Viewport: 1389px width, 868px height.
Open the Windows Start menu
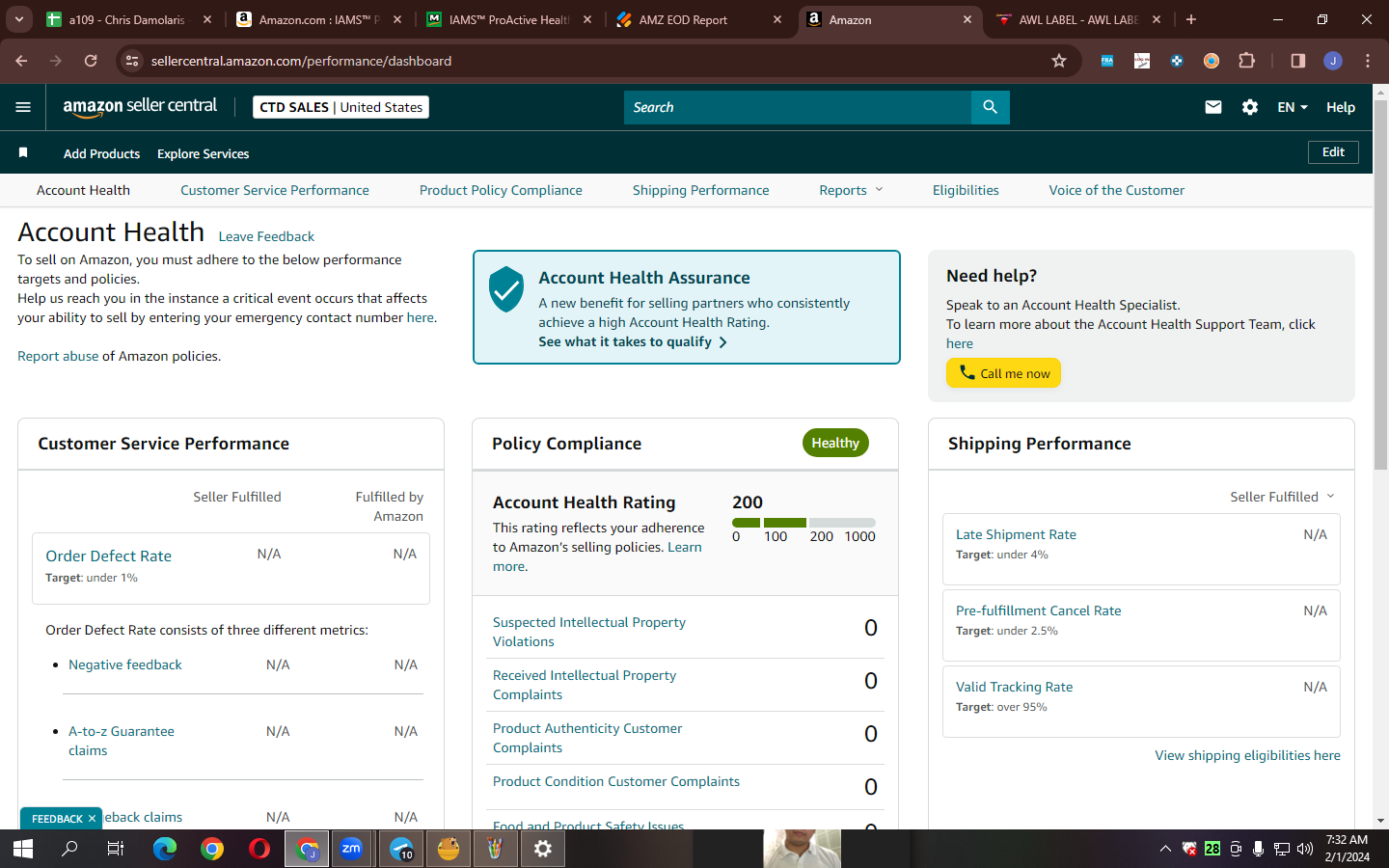[23, 849]
